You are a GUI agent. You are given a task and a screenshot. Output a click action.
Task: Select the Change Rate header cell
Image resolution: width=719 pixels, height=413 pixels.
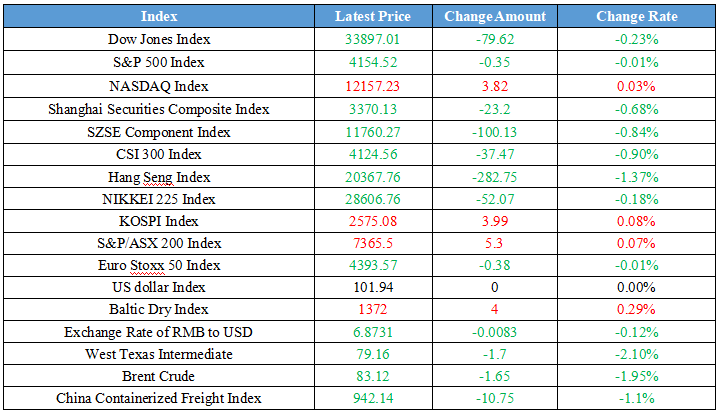click(x=637, y=16)
